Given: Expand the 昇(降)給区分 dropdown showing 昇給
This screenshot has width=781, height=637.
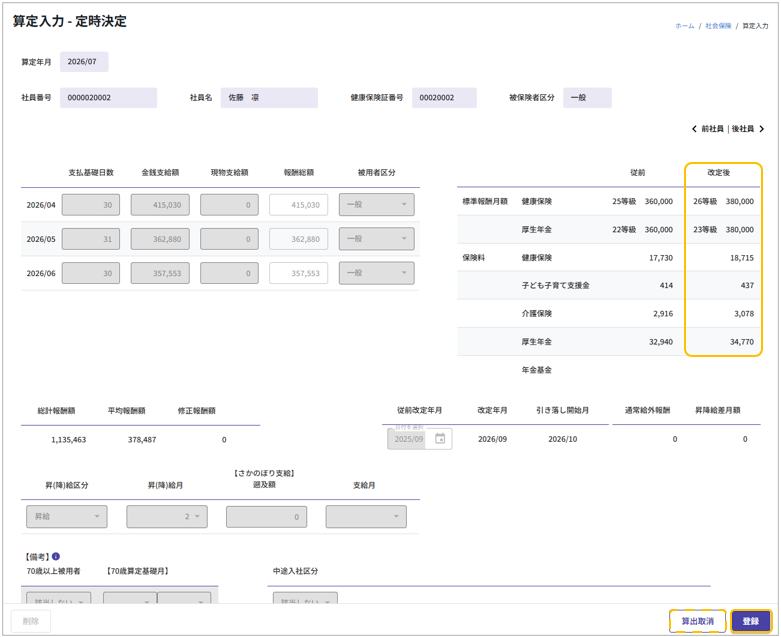Looking at the screenshot, I should tap(66, 517).
